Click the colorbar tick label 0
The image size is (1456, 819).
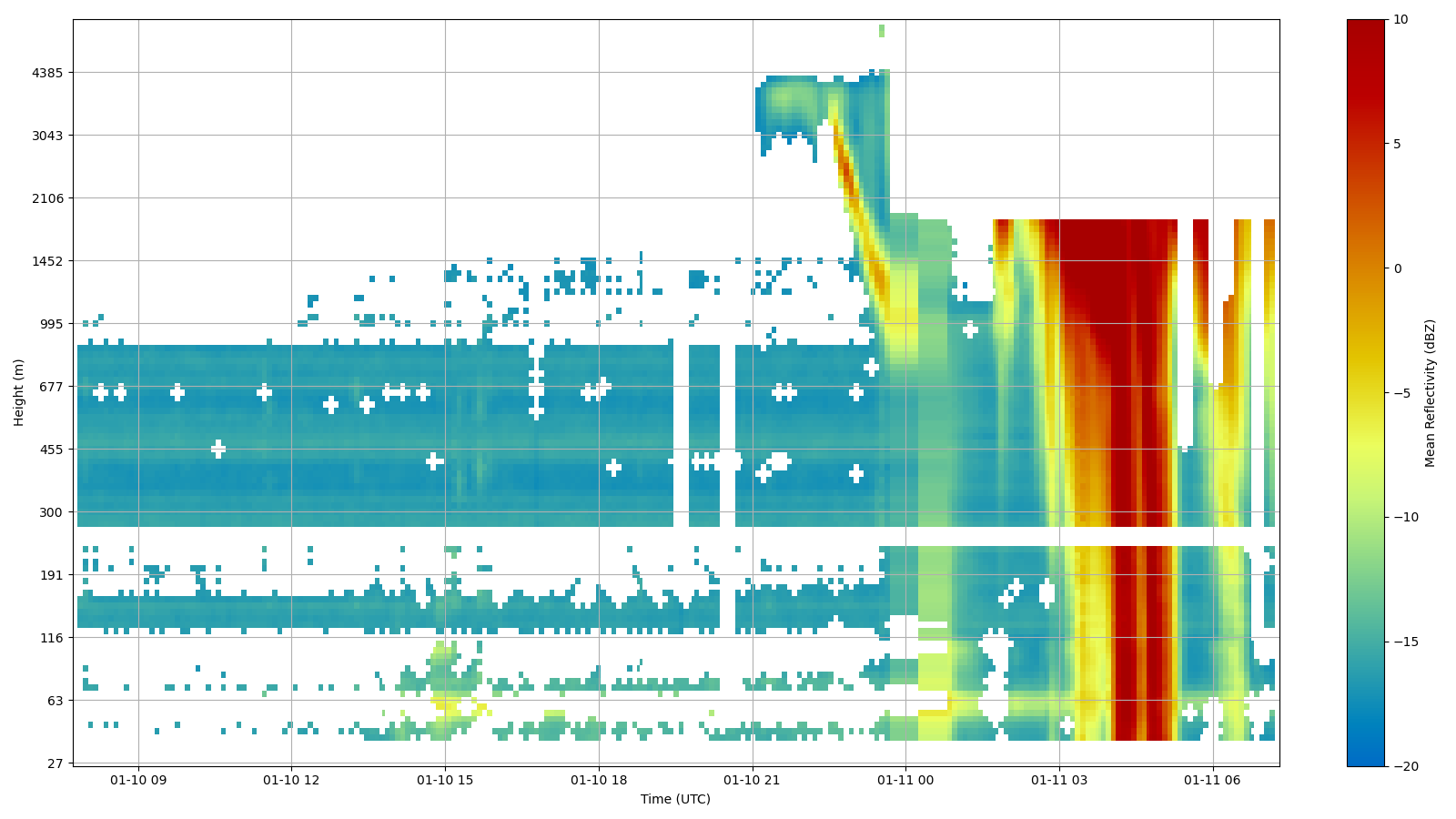click(x=1396, y=268)
